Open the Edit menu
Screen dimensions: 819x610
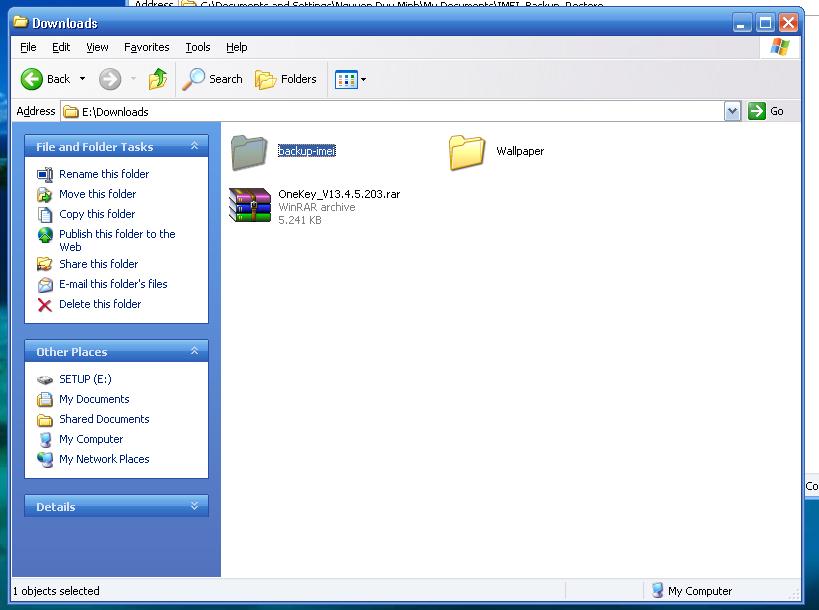coord(61,47)
